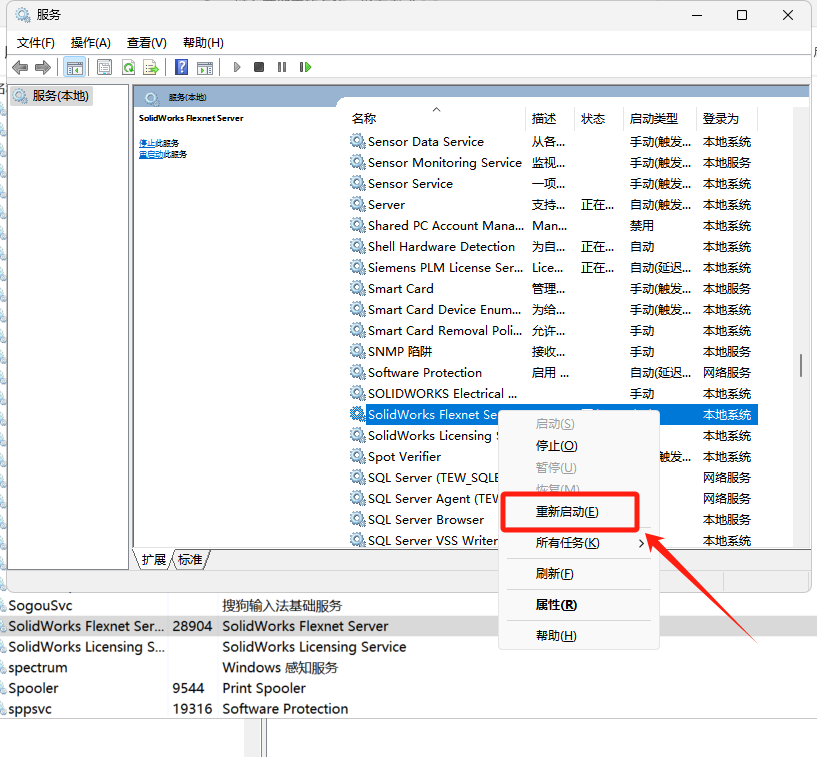Click gear icon of Shell Hardware Detection
817x757 pixels.
(x=357, y=246)
